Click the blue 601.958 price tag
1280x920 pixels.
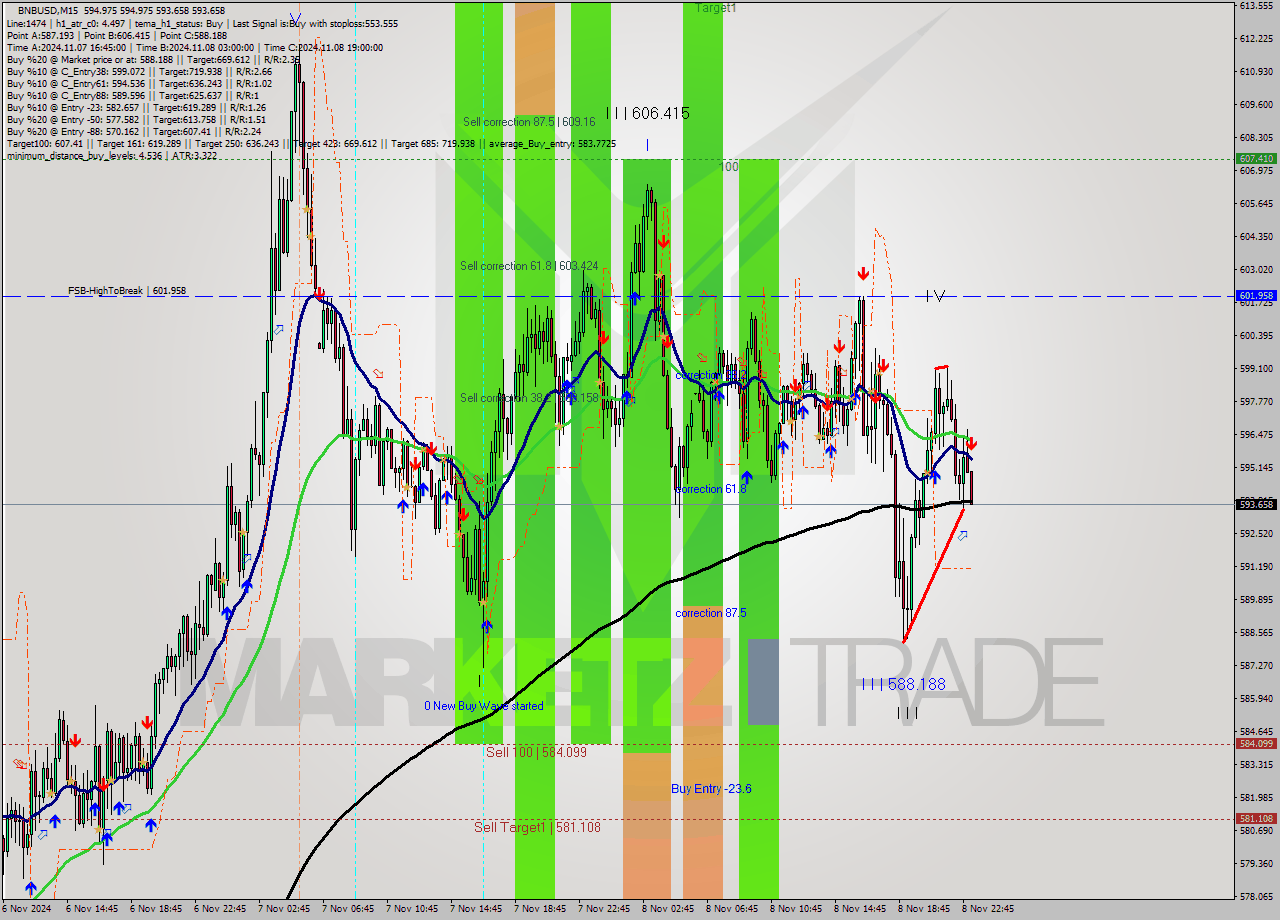(x=1256, y=296)
